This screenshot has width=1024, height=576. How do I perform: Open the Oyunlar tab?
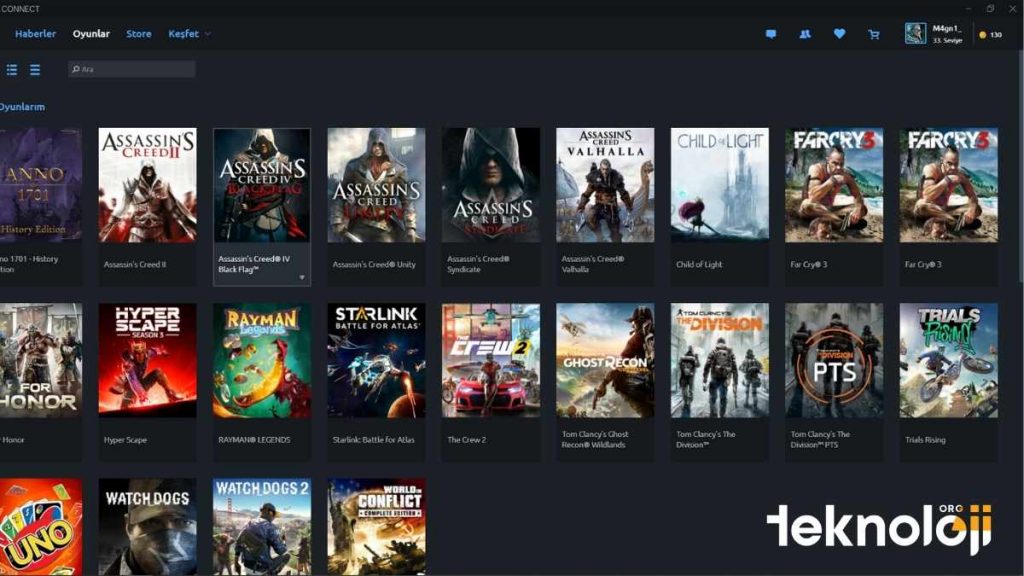tap(91, 33)
